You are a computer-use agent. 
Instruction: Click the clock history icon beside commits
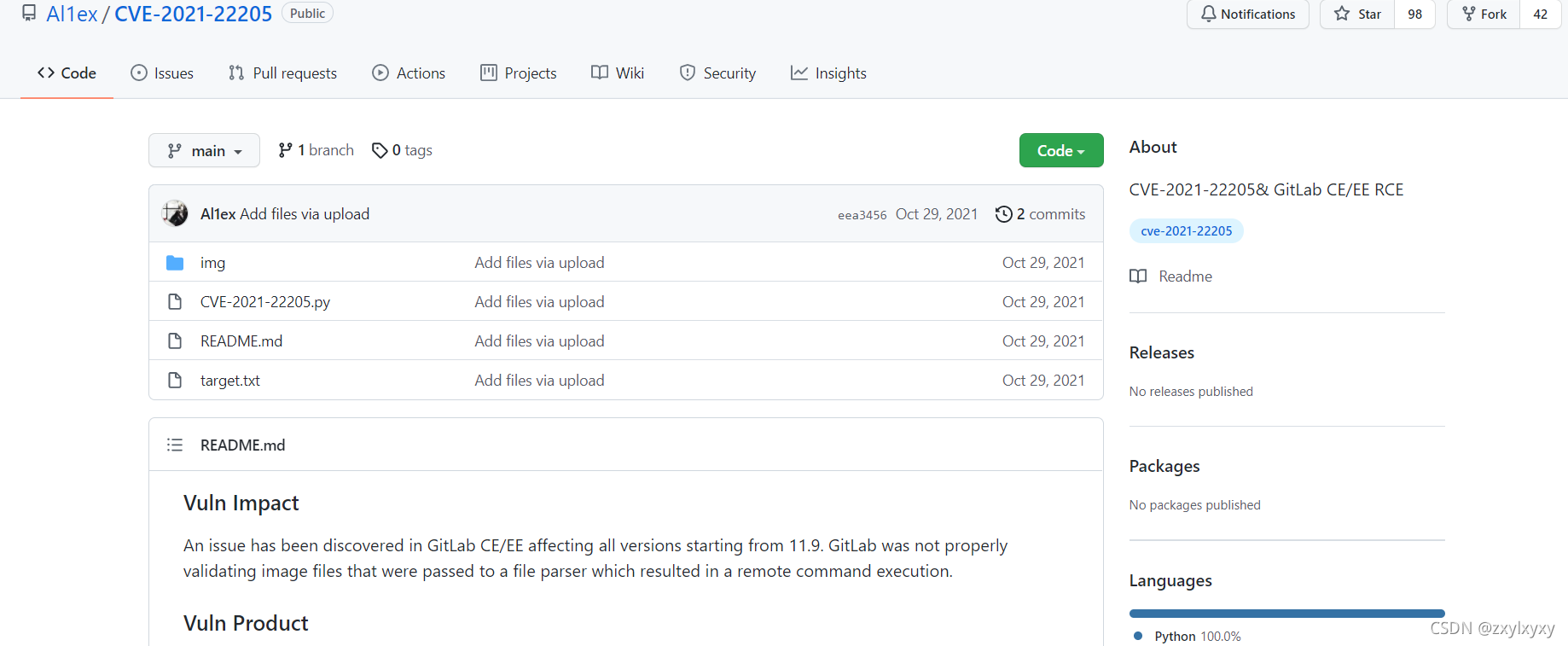1004,214
